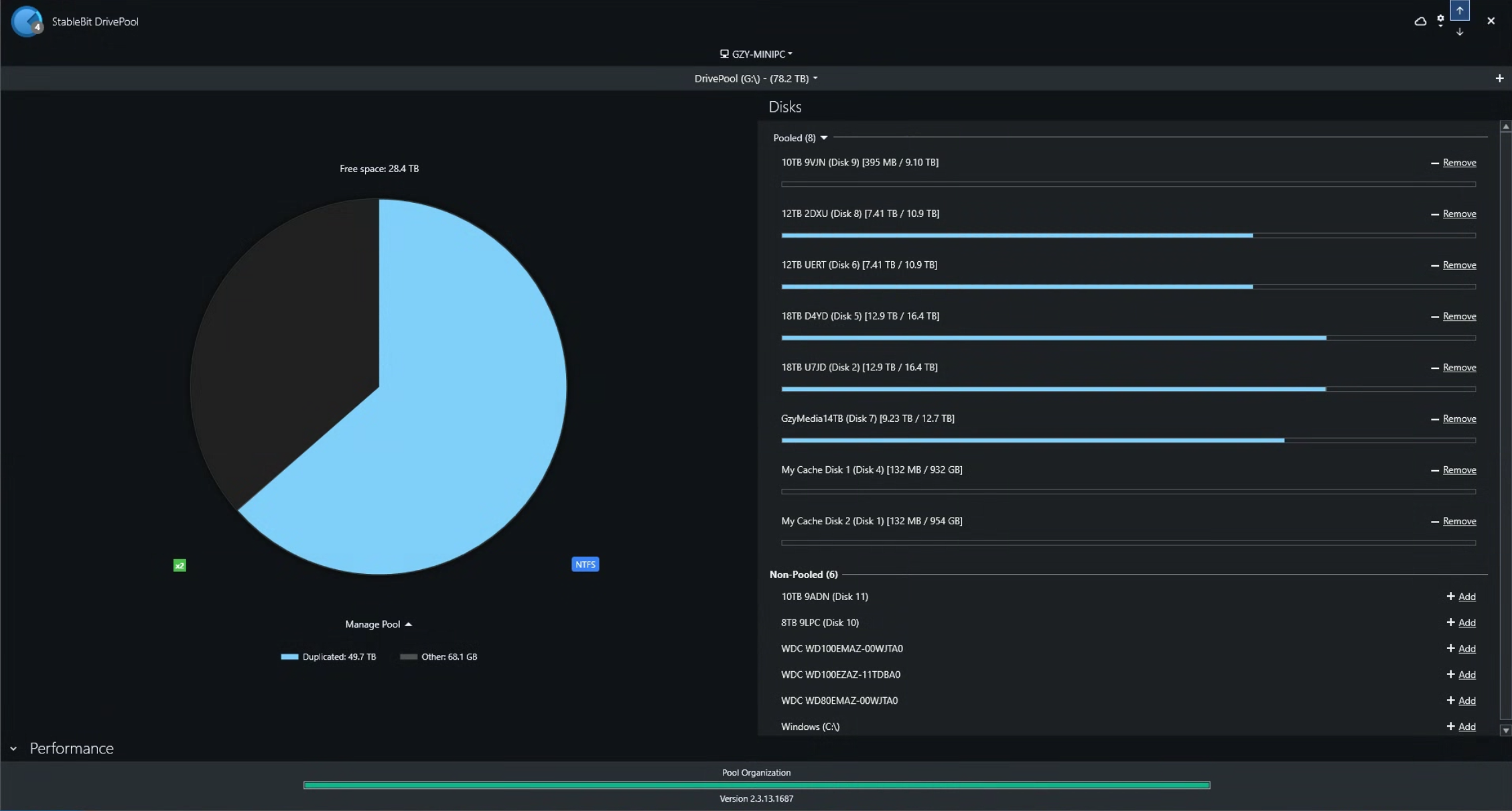Click the StableBit DrivePool logo icon
Viewport: 1512px width, 811px height.
pos(27,21)
